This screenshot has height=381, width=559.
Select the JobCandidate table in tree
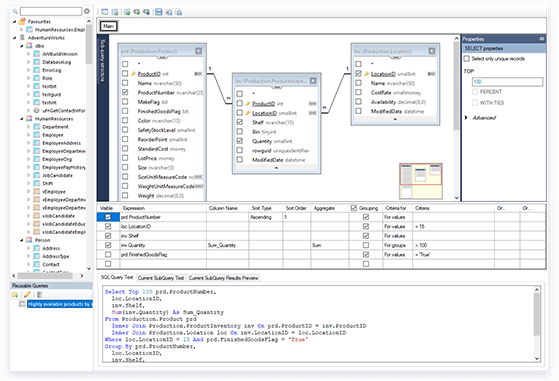click(x=57, y=175)
